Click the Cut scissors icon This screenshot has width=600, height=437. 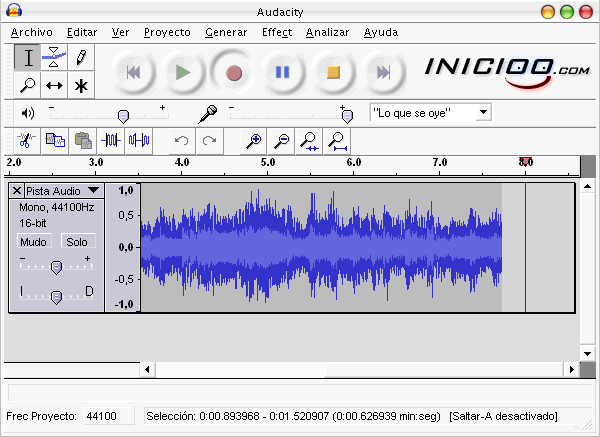point(26,141)
